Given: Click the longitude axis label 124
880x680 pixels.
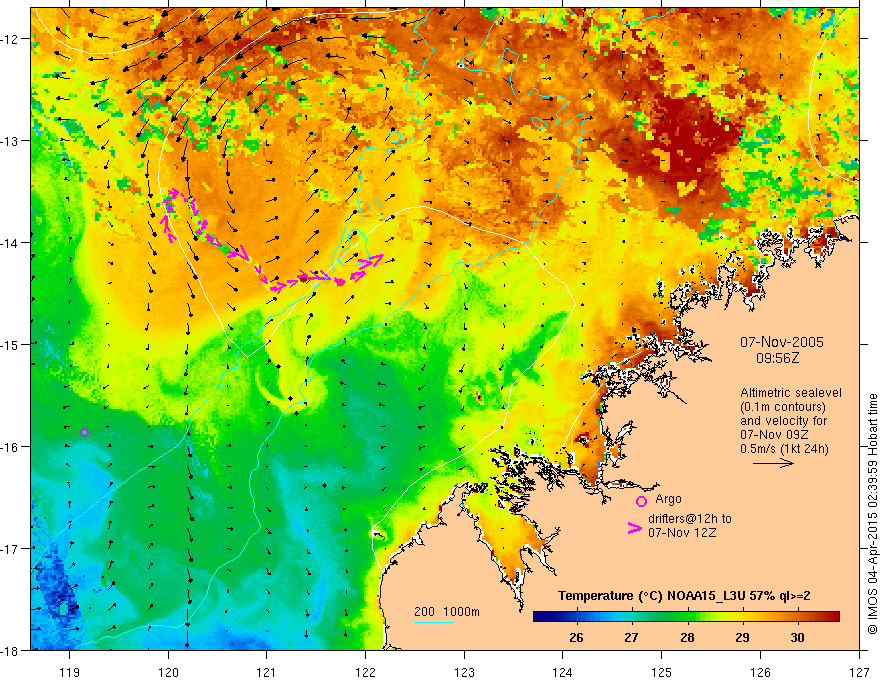Looking at the screenshot, I should [563, 672].
